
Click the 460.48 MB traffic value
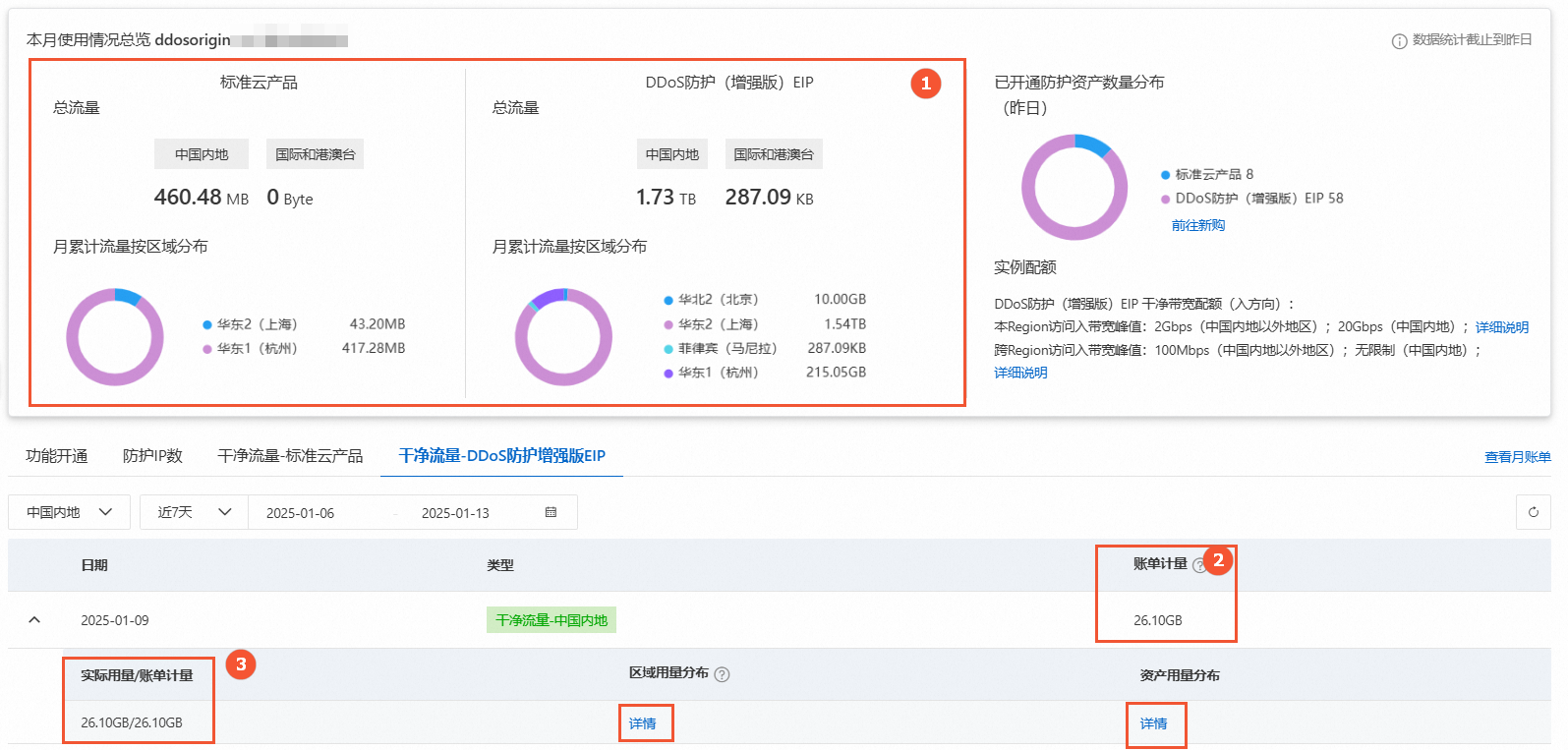[x=202, y=198]
